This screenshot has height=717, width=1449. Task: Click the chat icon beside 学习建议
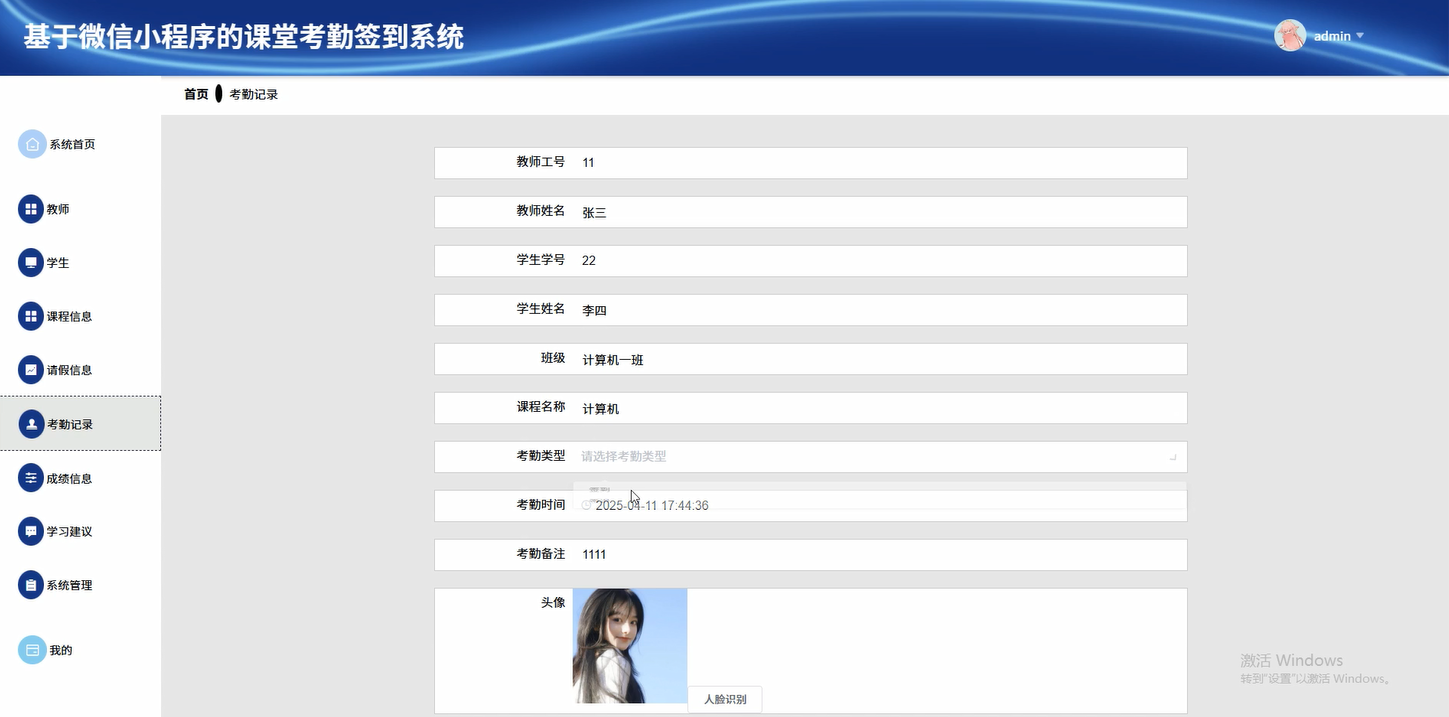(x=31, y=531)
